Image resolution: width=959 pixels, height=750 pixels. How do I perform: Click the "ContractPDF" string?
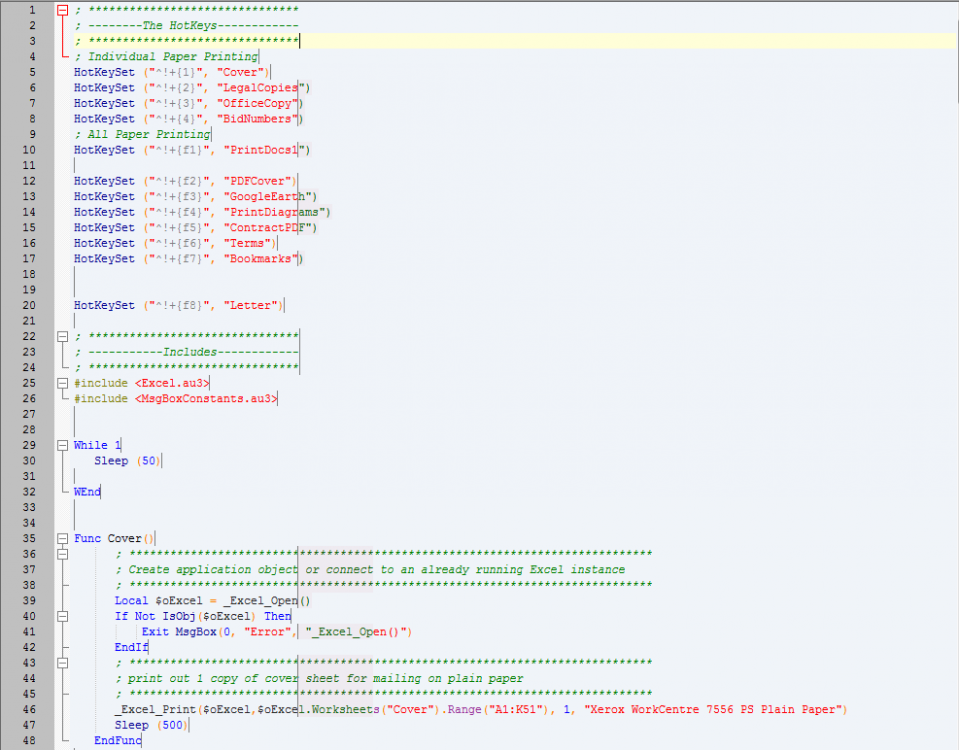pyautogui.click(x=267, y=228)
